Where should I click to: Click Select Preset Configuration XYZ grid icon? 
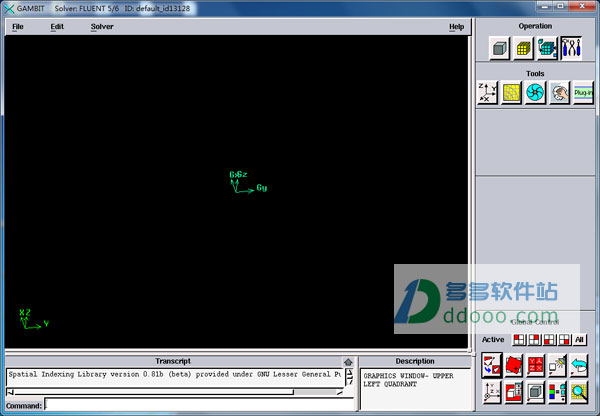pyautogui.click(x=535, y=365)
